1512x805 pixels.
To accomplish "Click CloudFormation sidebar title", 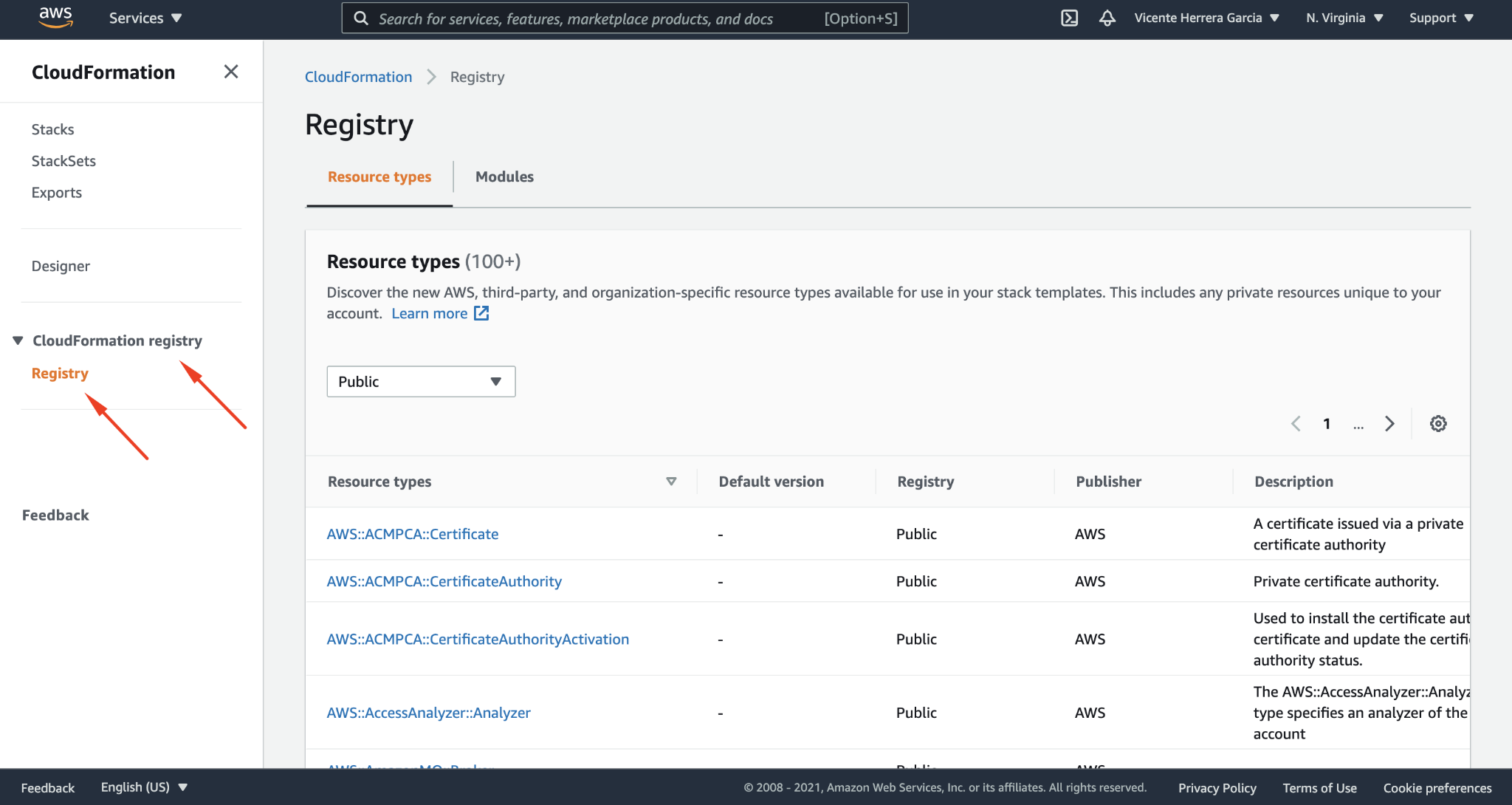I will tap(103, 72).
